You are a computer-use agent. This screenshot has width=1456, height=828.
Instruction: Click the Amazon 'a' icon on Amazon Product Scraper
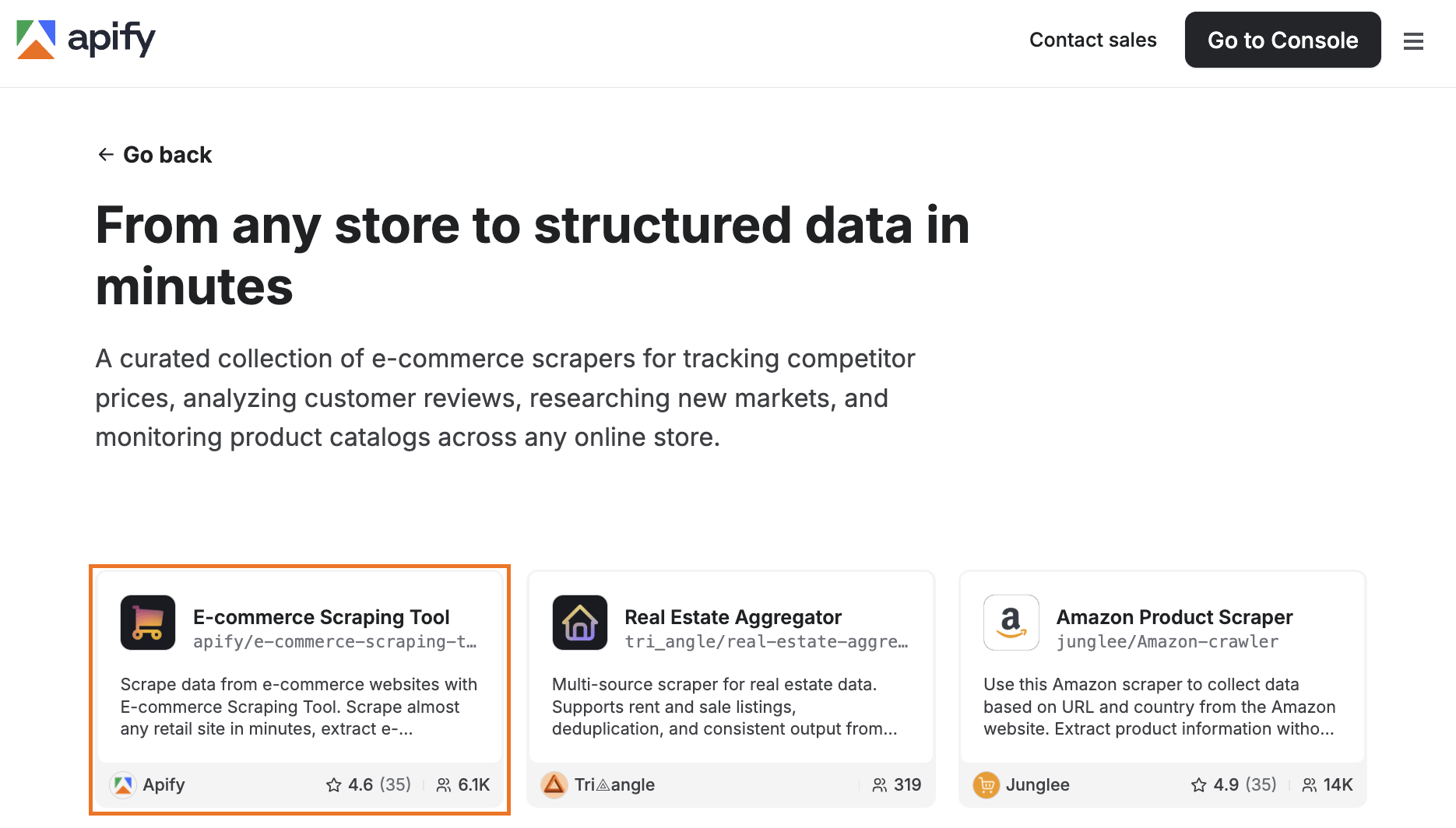pyautogui.click(x=1011, y=623)
